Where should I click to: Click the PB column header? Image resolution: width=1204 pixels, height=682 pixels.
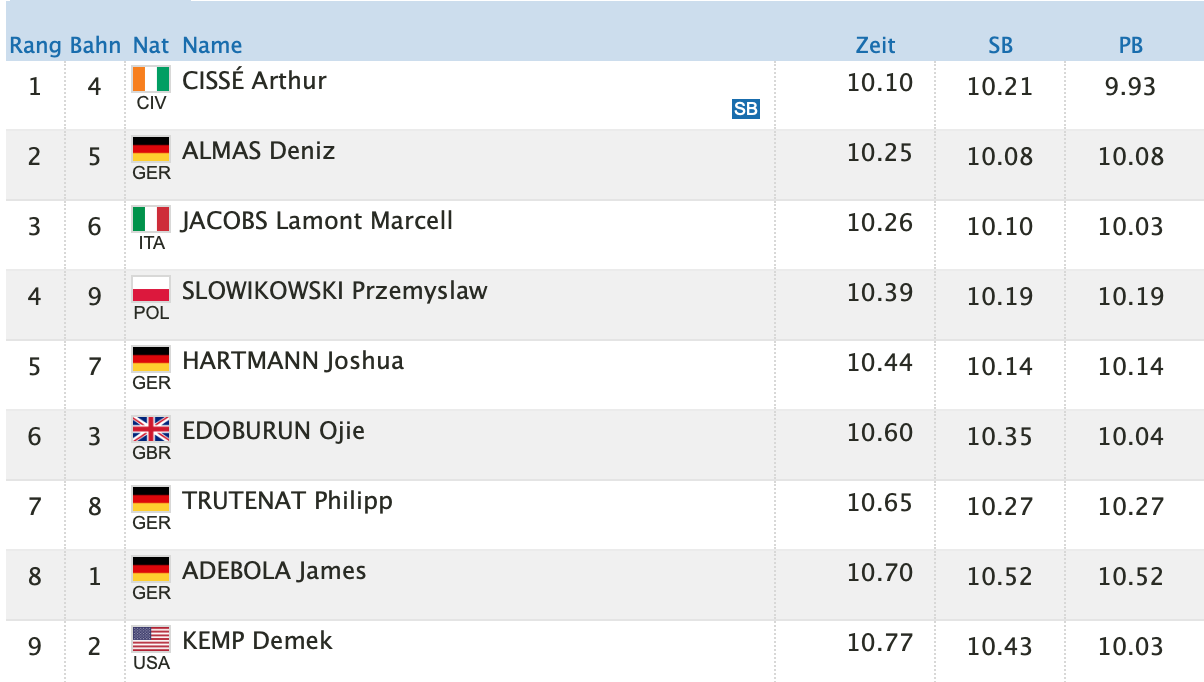(1130, 45)
